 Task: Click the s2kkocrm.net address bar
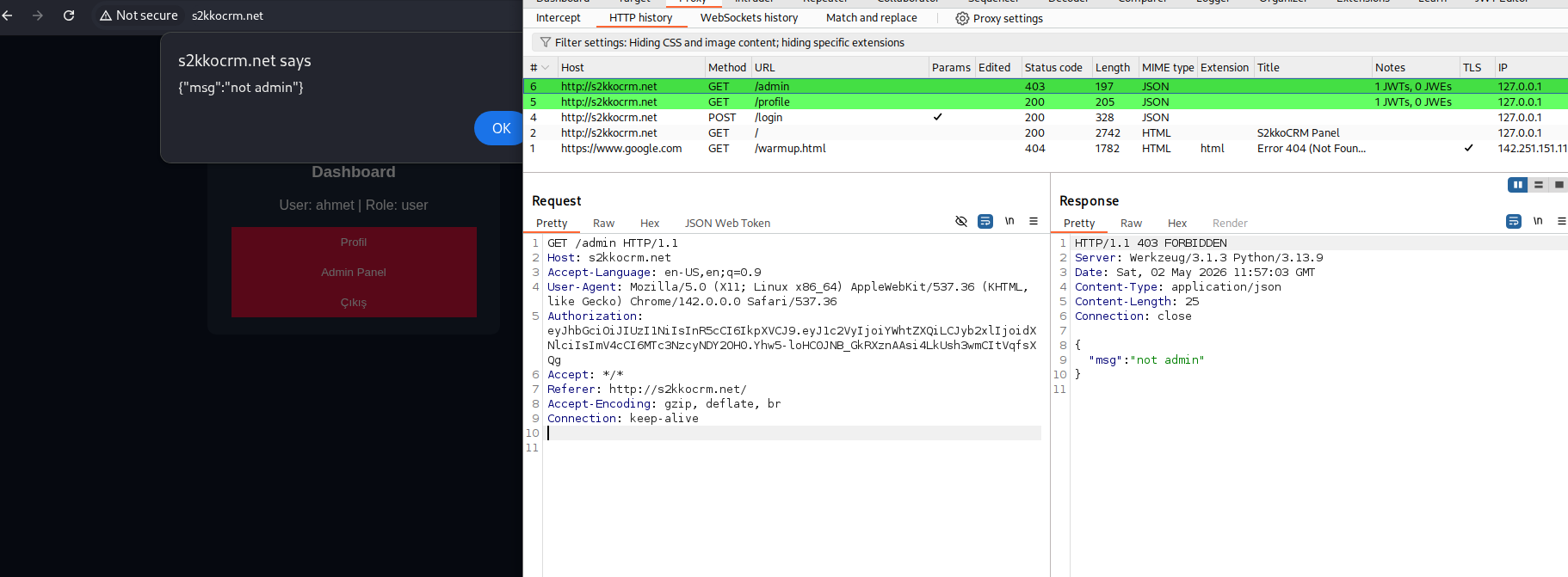click(x=227, y=15)
